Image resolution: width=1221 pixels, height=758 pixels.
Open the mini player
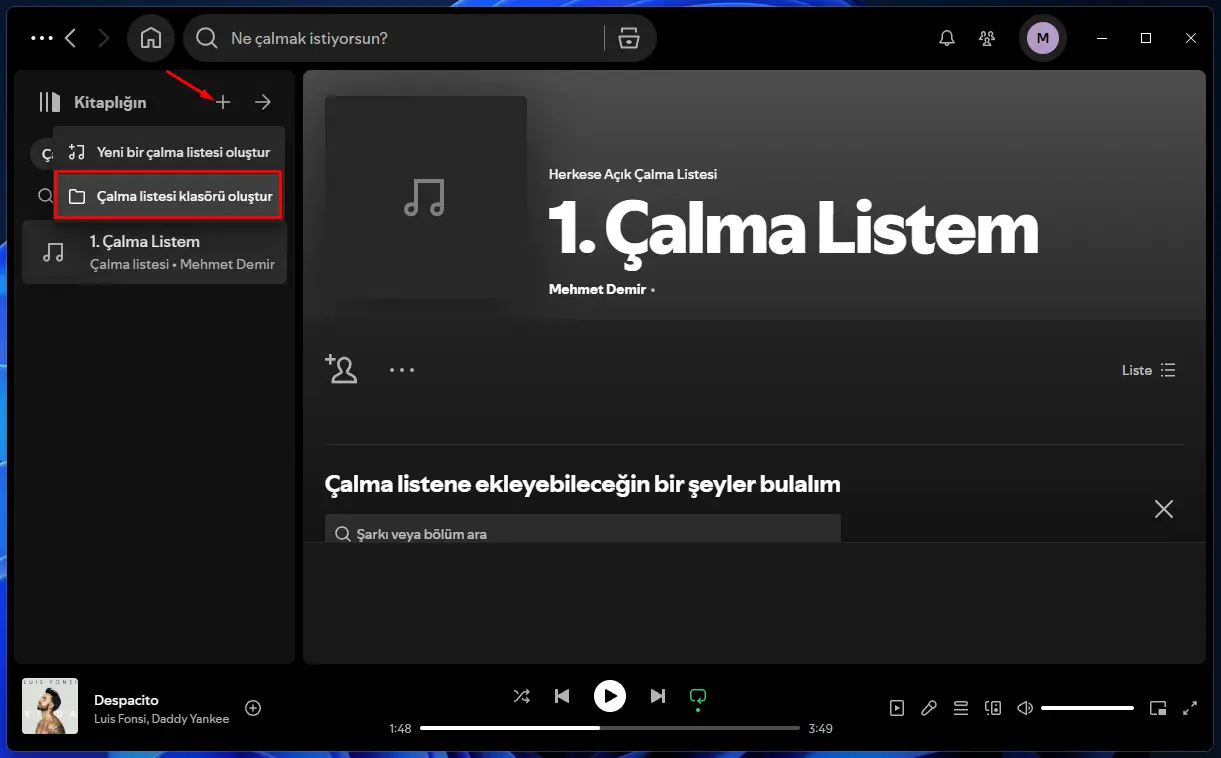[x=1158, y=708]
